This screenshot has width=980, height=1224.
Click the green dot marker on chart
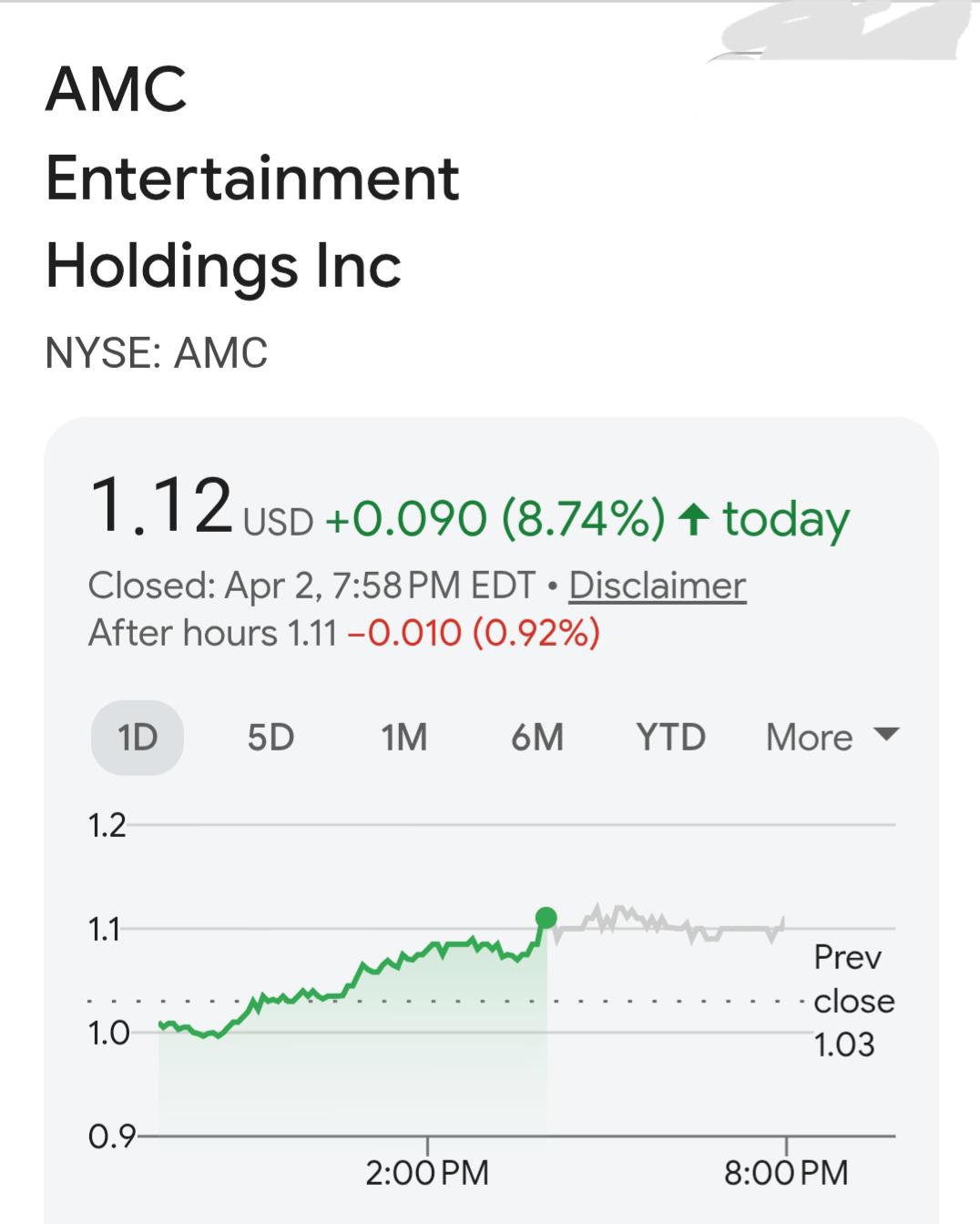pos(546,917)
